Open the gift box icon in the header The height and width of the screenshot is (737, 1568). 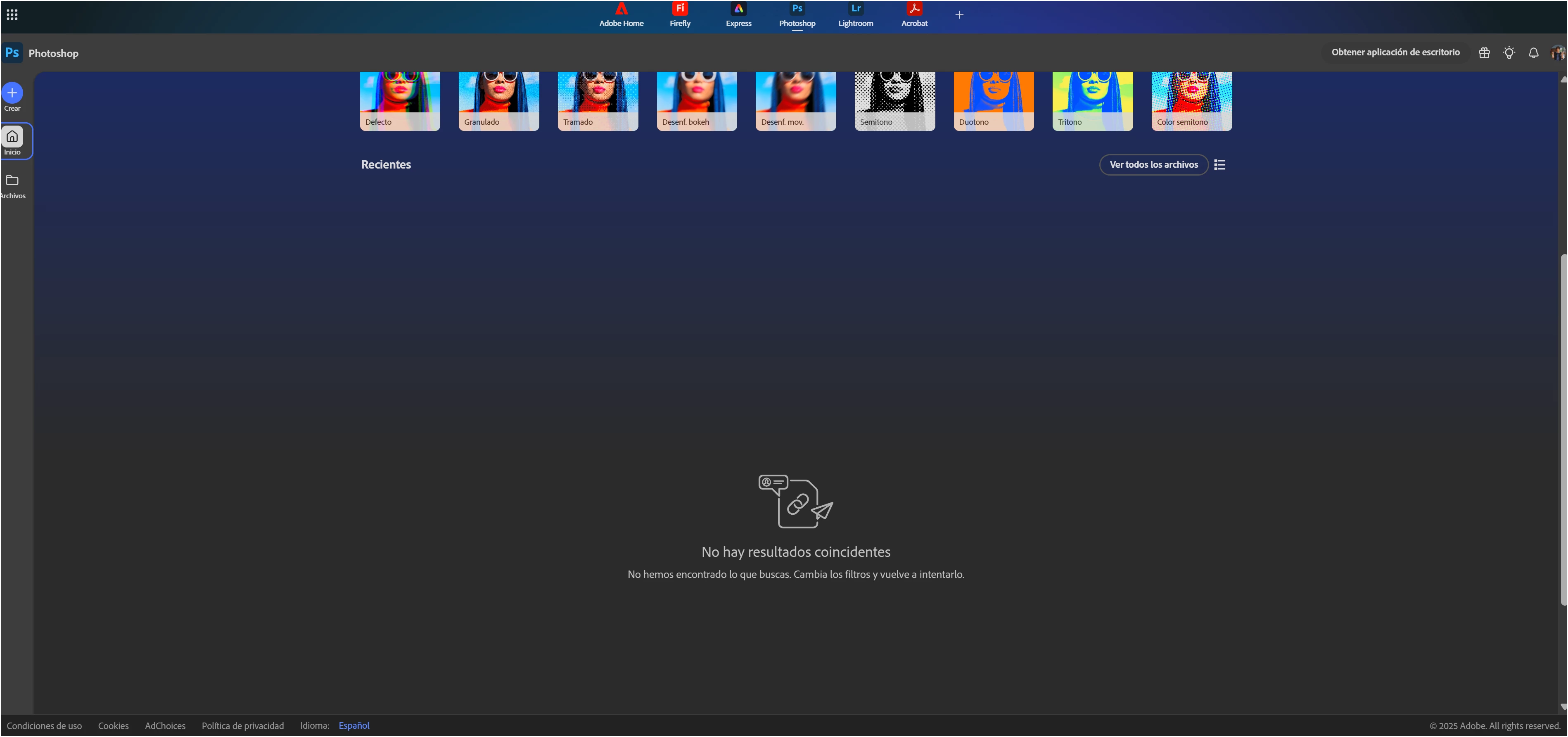pos(1484,53)
